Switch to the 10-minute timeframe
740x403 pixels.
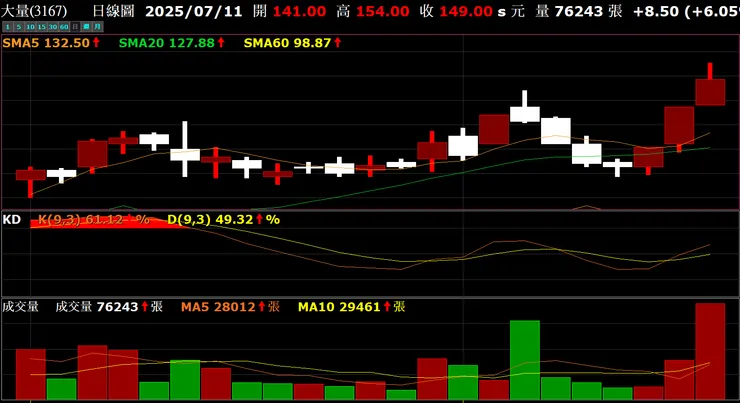coord(30,27)
